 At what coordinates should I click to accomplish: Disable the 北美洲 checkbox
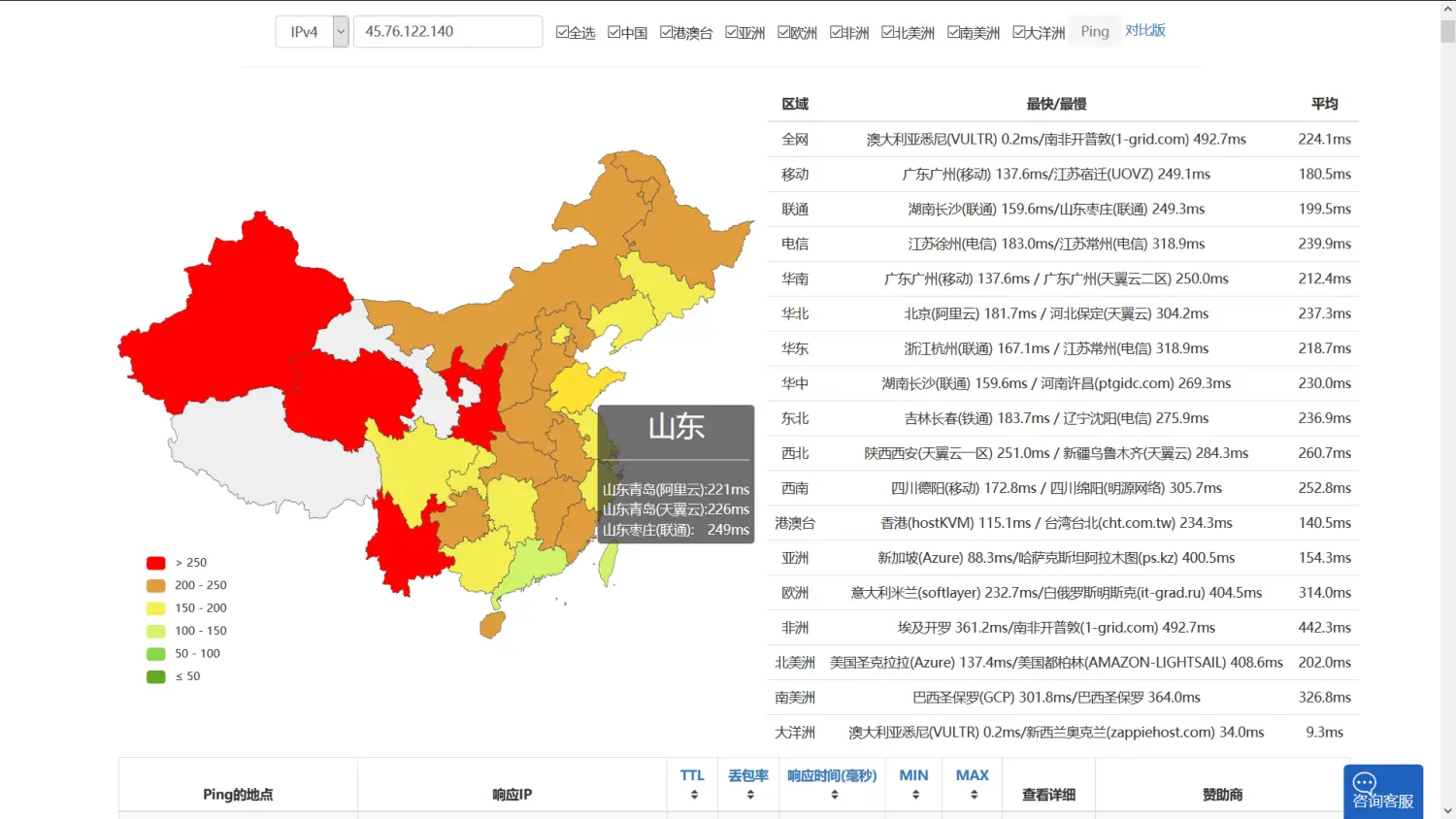coord(888,32)
